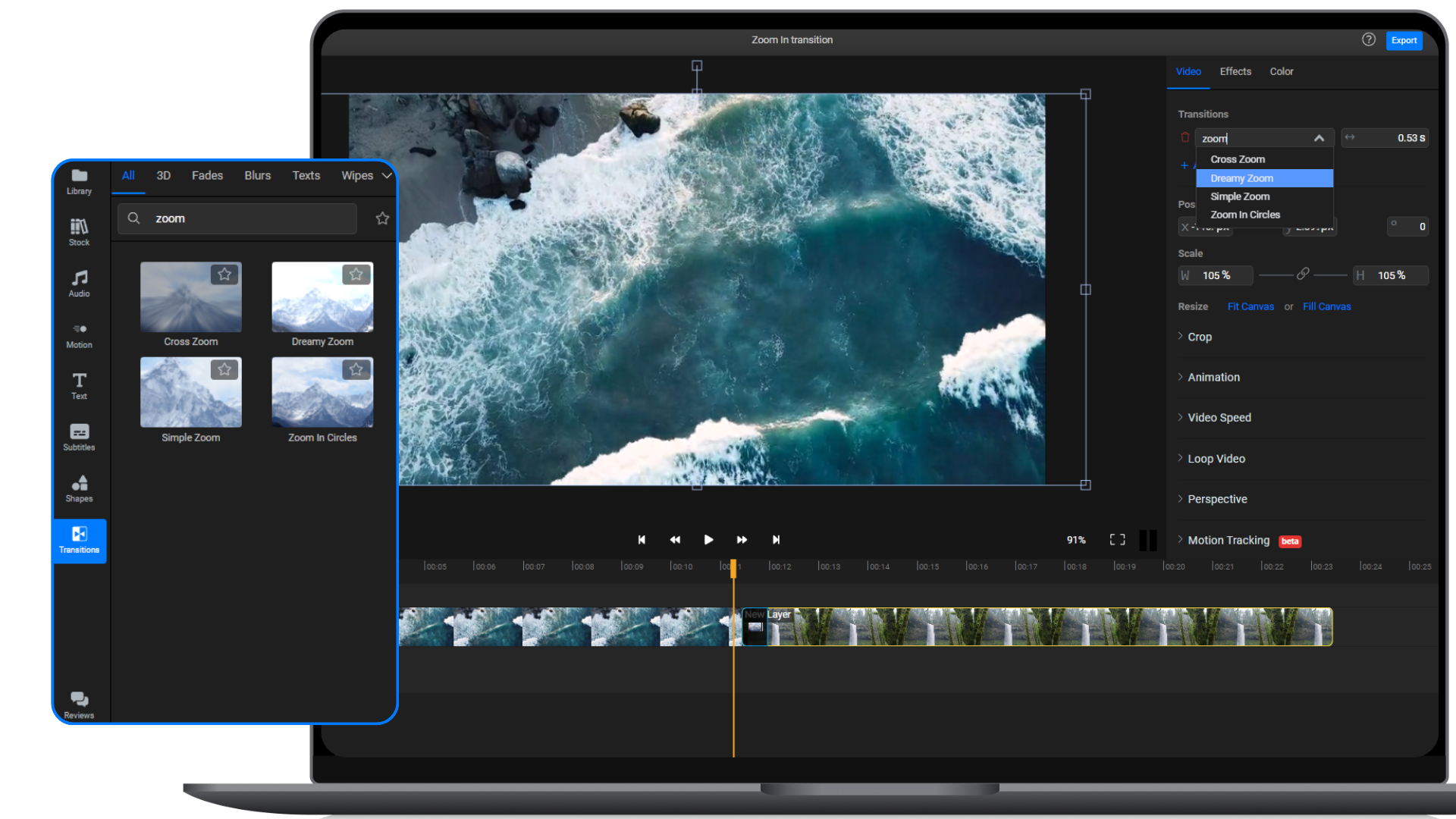Viewport: 1456px width, 819px height.
Task: Click the Fill Canvas link
Action: (1326, 306)
